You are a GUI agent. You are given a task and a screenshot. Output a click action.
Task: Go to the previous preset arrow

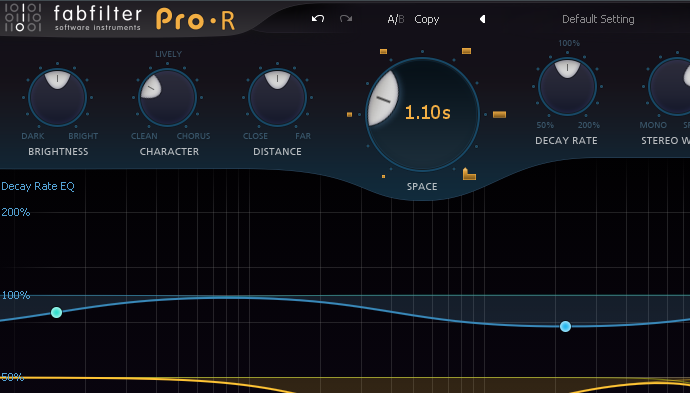482,19
